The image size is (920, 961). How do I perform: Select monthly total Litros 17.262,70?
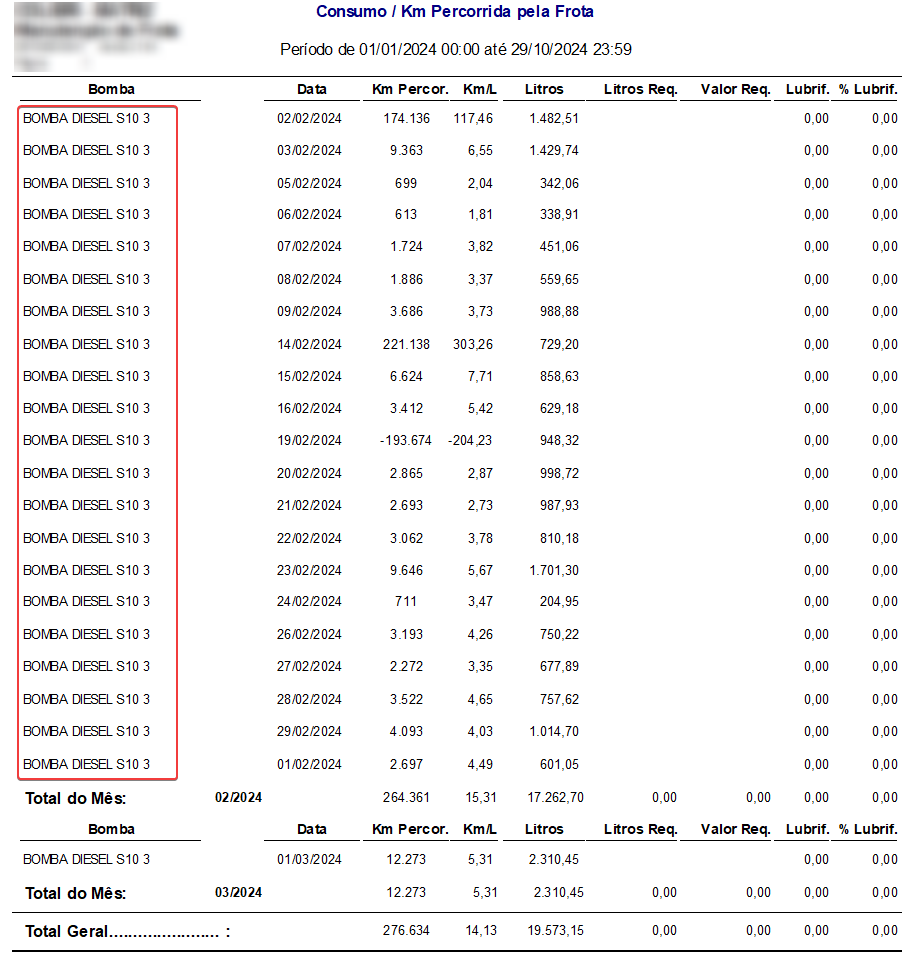click(x=555, y=798)
